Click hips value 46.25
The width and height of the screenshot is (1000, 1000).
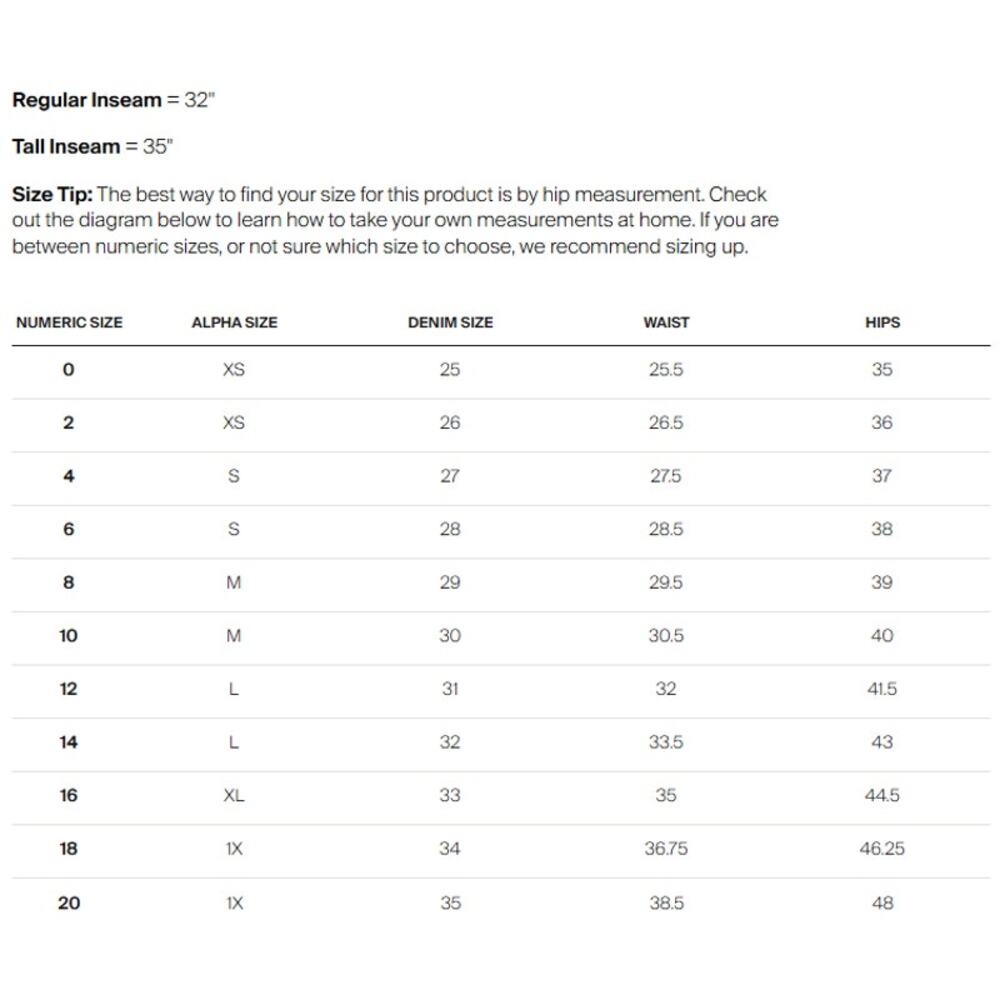pyautogui.click(x=882, y=848)
